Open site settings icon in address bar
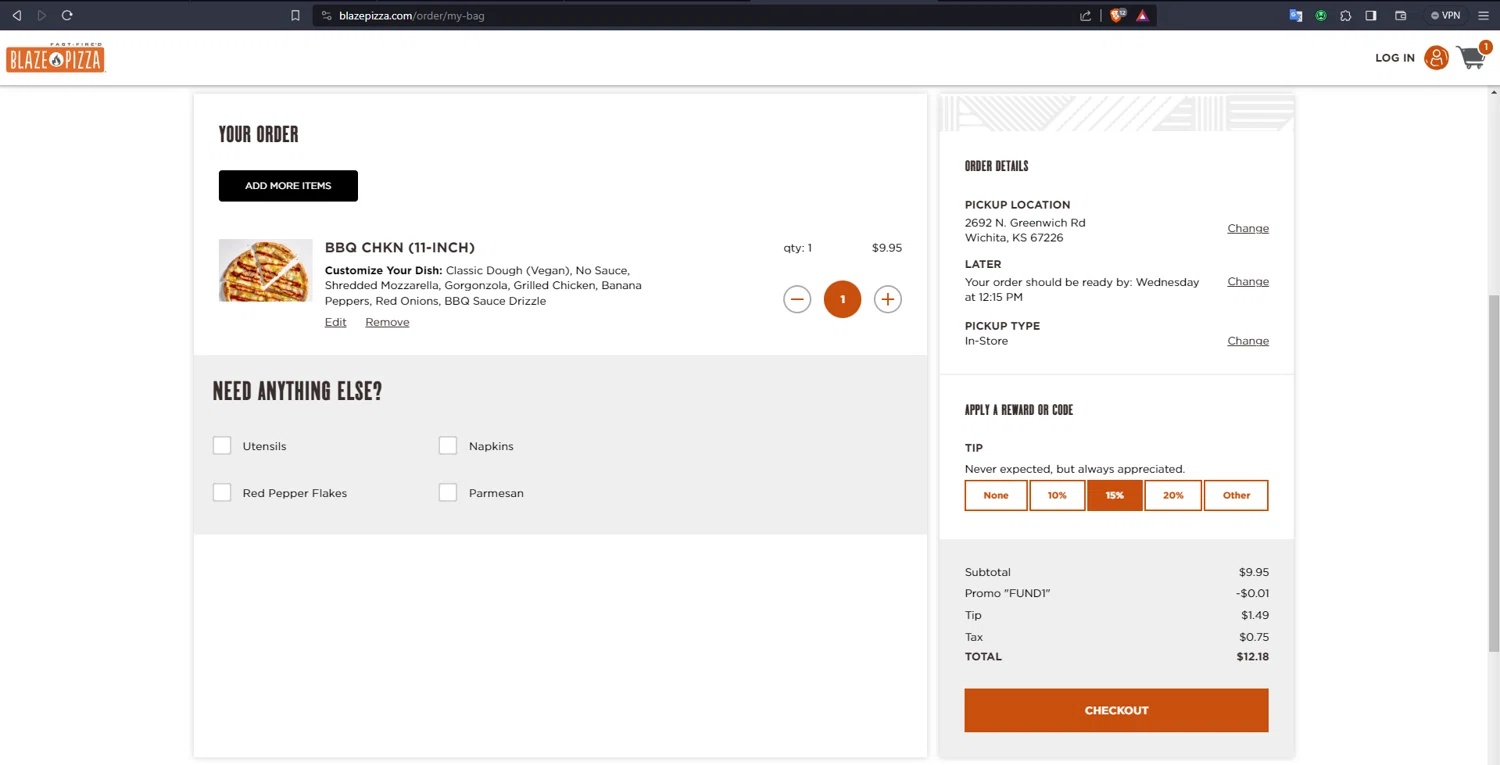The image size is (1500, 765). (x=326, y=15)
